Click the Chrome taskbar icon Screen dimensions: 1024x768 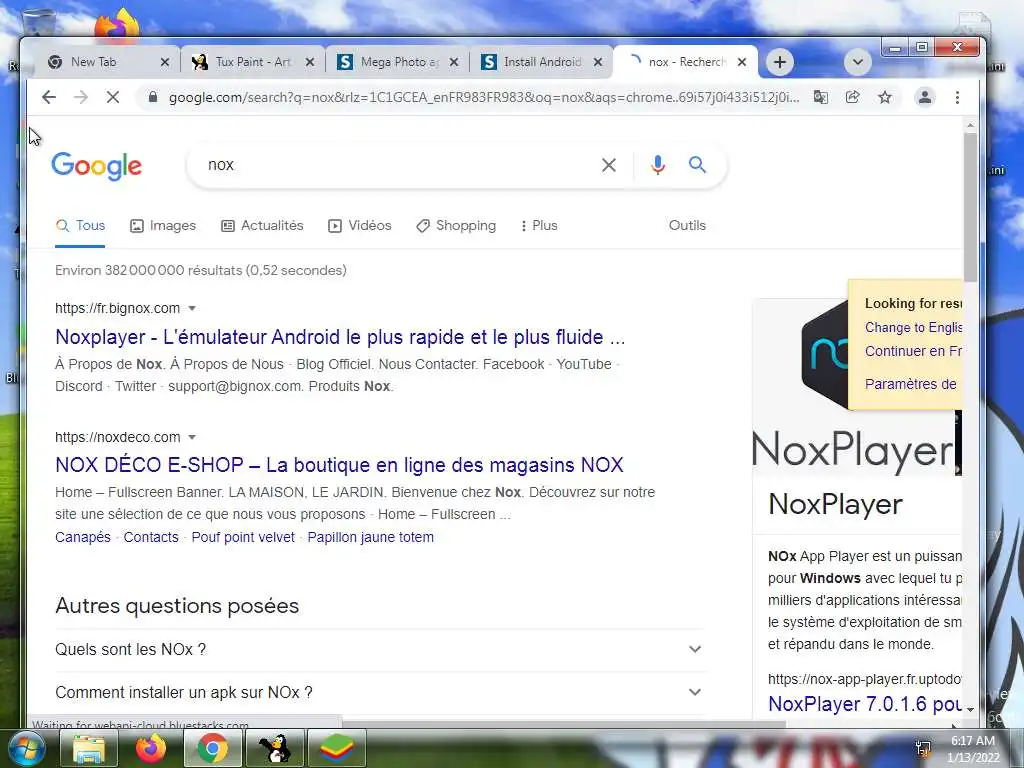coord(212,748)
